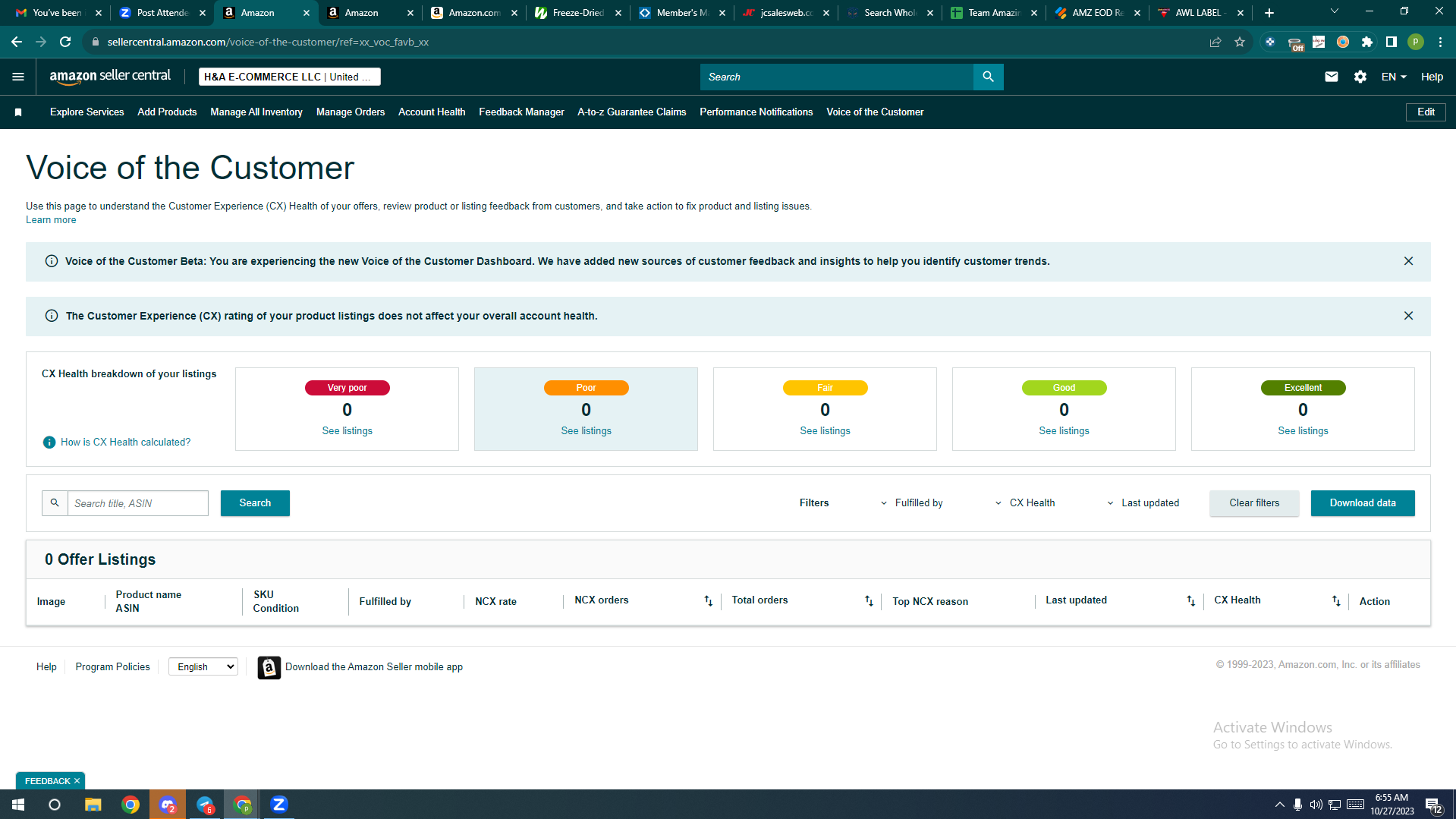This screenshot has width=1456, height=819.
Task: Click the Download data button
Action: point(1363,503)
